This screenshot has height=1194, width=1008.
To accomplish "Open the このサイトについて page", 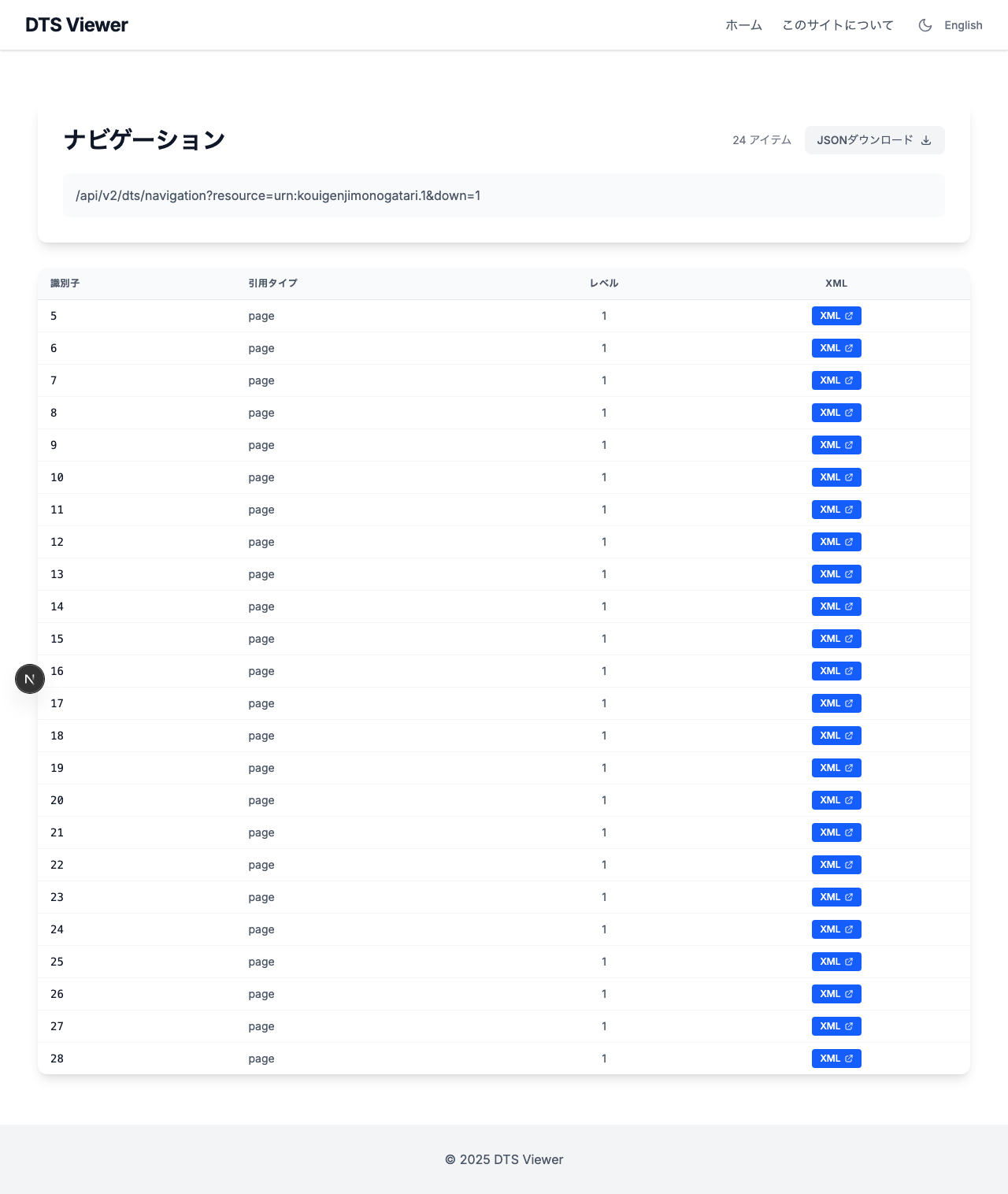I will pyautogui.click(x=837, y=24).
